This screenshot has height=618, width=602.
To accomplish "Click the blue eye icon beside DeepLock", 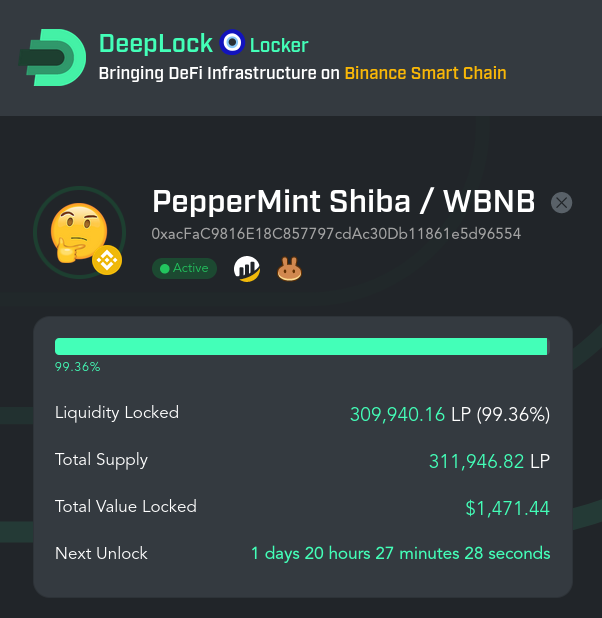I will click(232, 42).
